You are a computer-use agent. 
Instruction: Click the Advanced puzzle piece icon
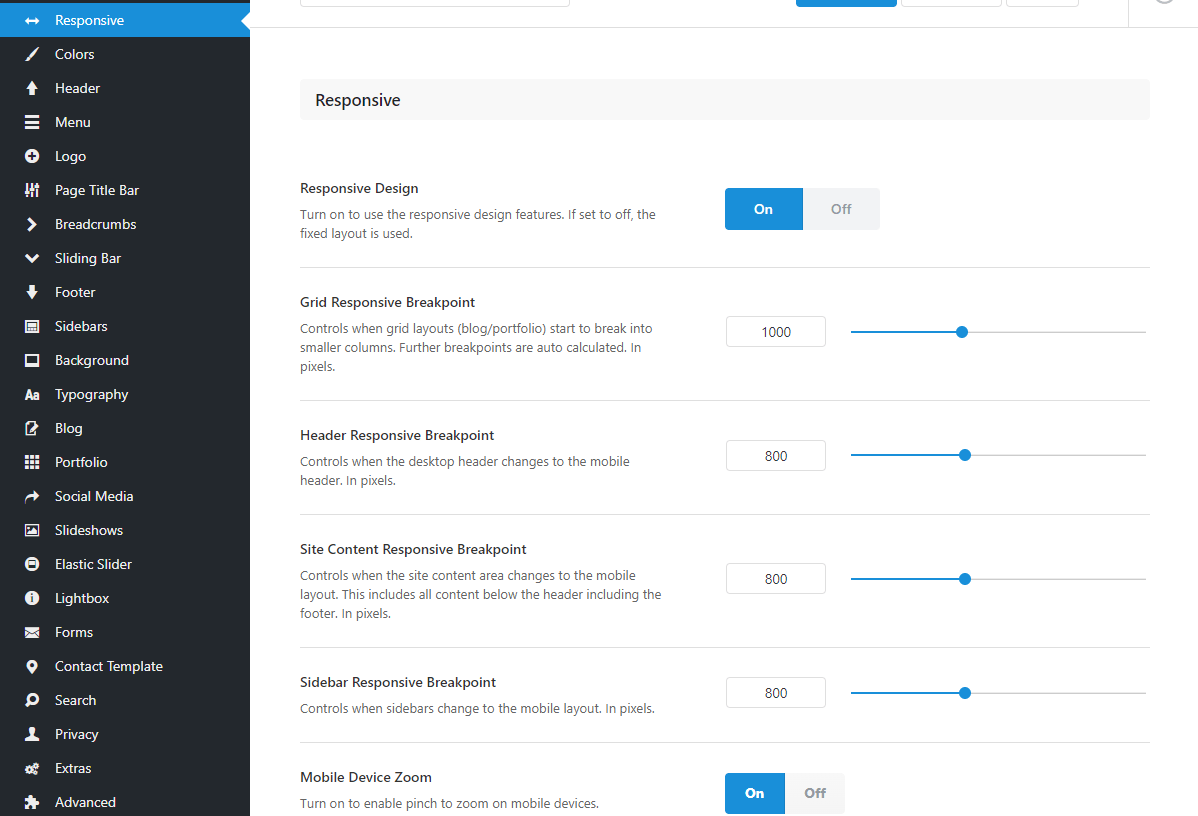point(32,802)
